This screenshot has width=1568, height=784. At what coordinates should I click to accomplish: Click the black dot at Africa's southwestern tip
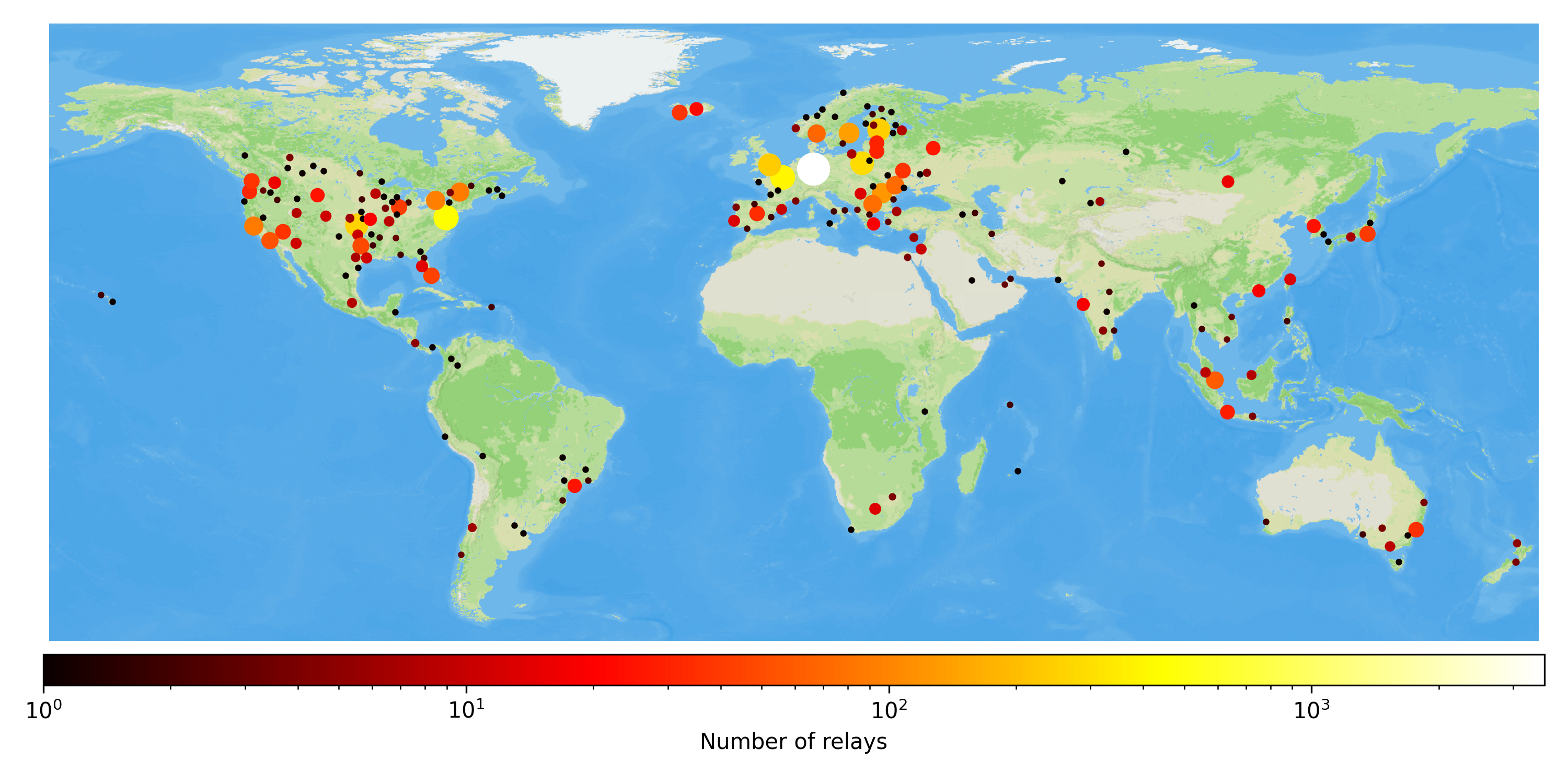851,529
